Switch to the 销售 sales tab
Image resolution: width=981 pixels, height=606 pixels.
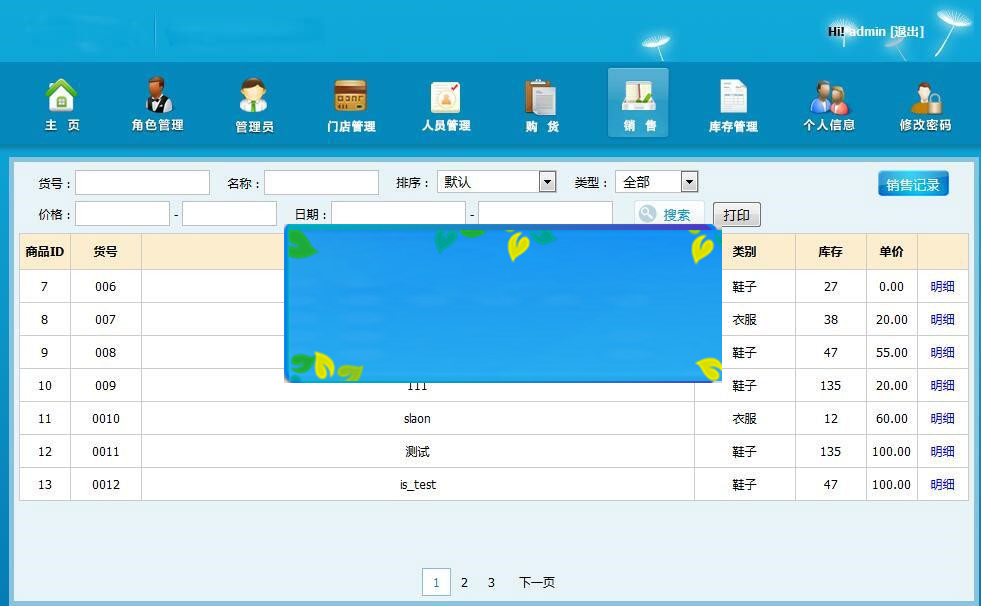[x=637, y=103]
